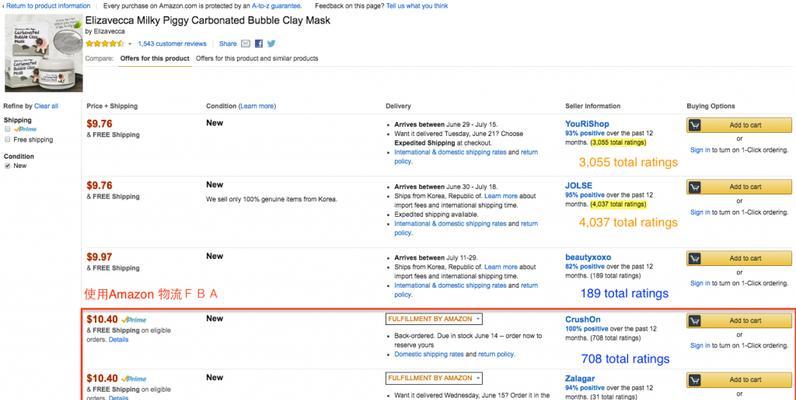Click cart icon in JOLSE Add to cart
This screenshot has width=796, height=400.
pos(695,187)
